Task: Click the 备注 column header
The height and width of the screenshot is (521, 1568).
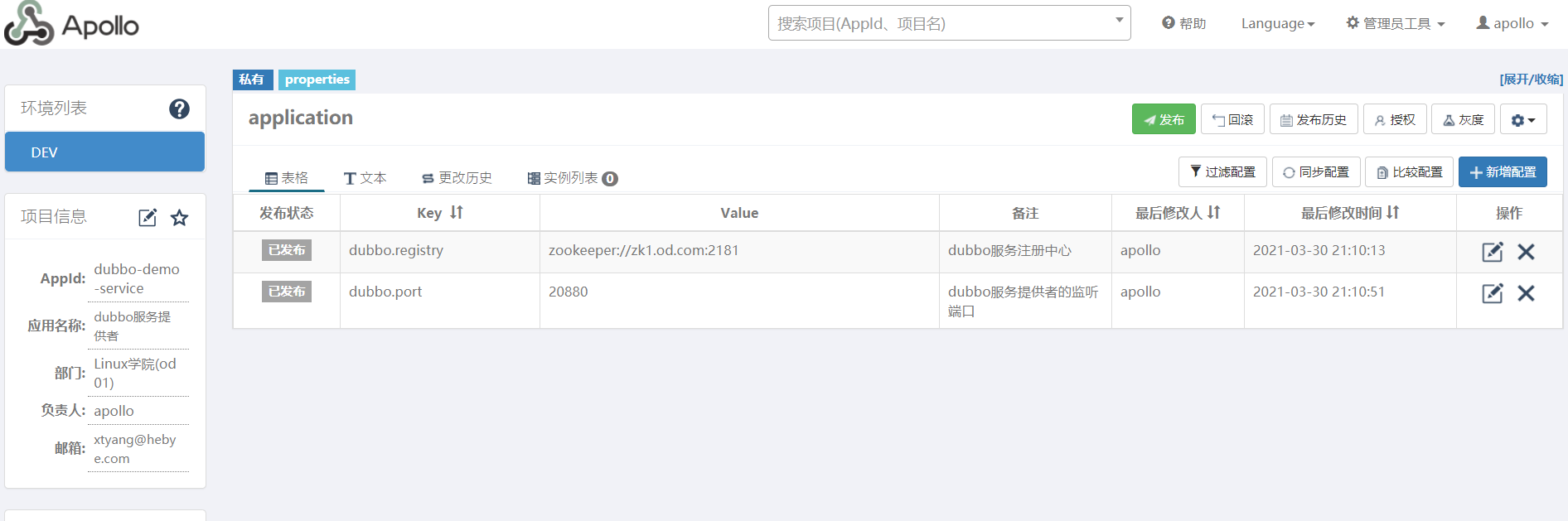Action: [x=1025, y=213]
